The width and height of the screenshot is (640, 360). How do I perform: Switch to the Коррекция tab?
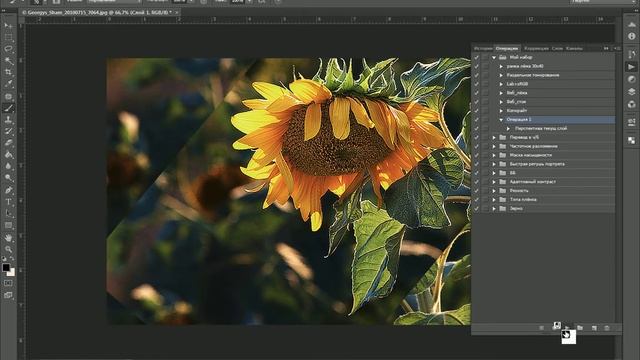[x=536, y=49]
